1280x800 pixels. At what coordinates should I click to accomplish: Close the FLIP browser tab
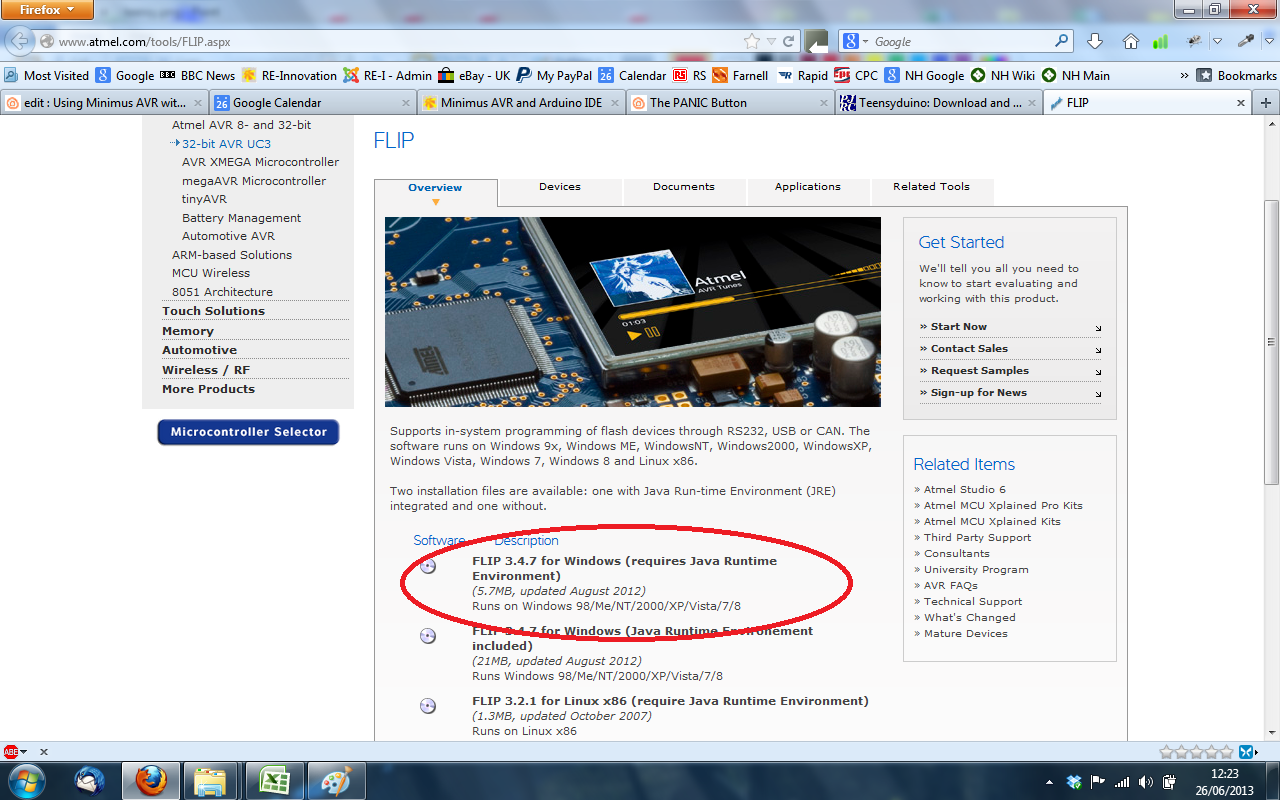1241,102
